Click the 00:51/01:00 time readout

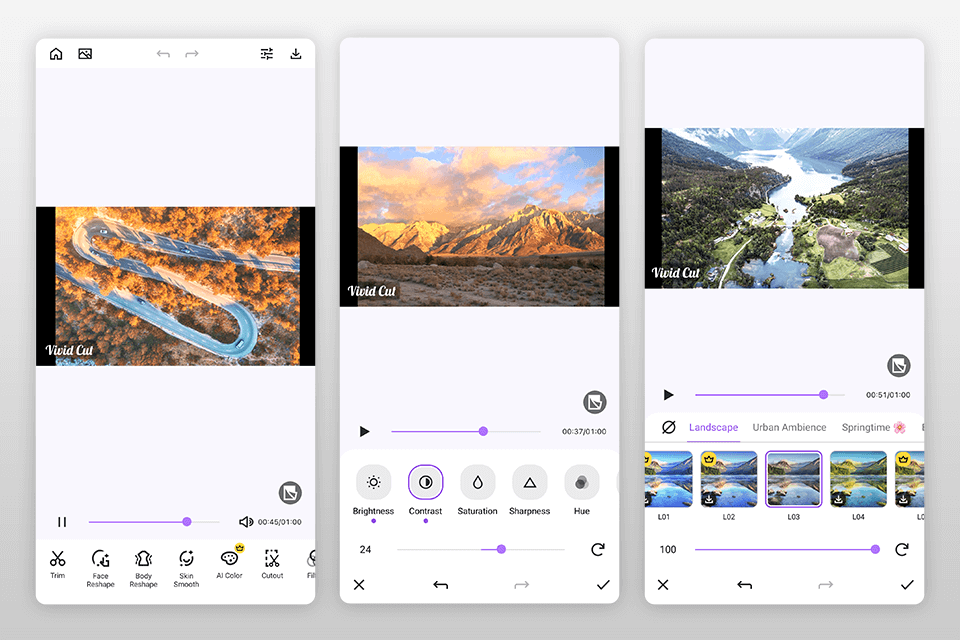[x=888, y=395]
